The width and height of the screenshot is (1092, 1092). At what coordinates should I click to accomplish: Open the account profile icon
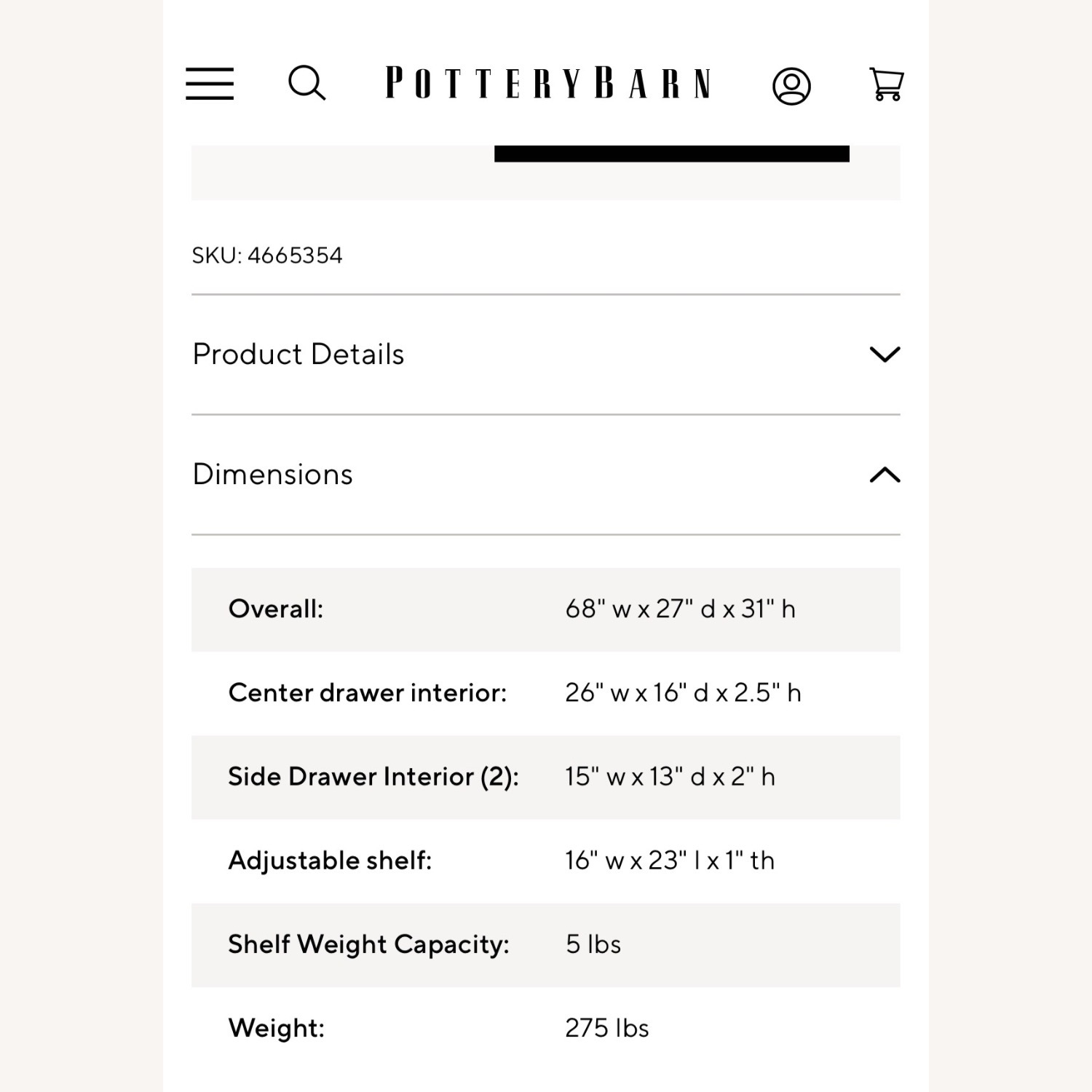click(791, 87)
